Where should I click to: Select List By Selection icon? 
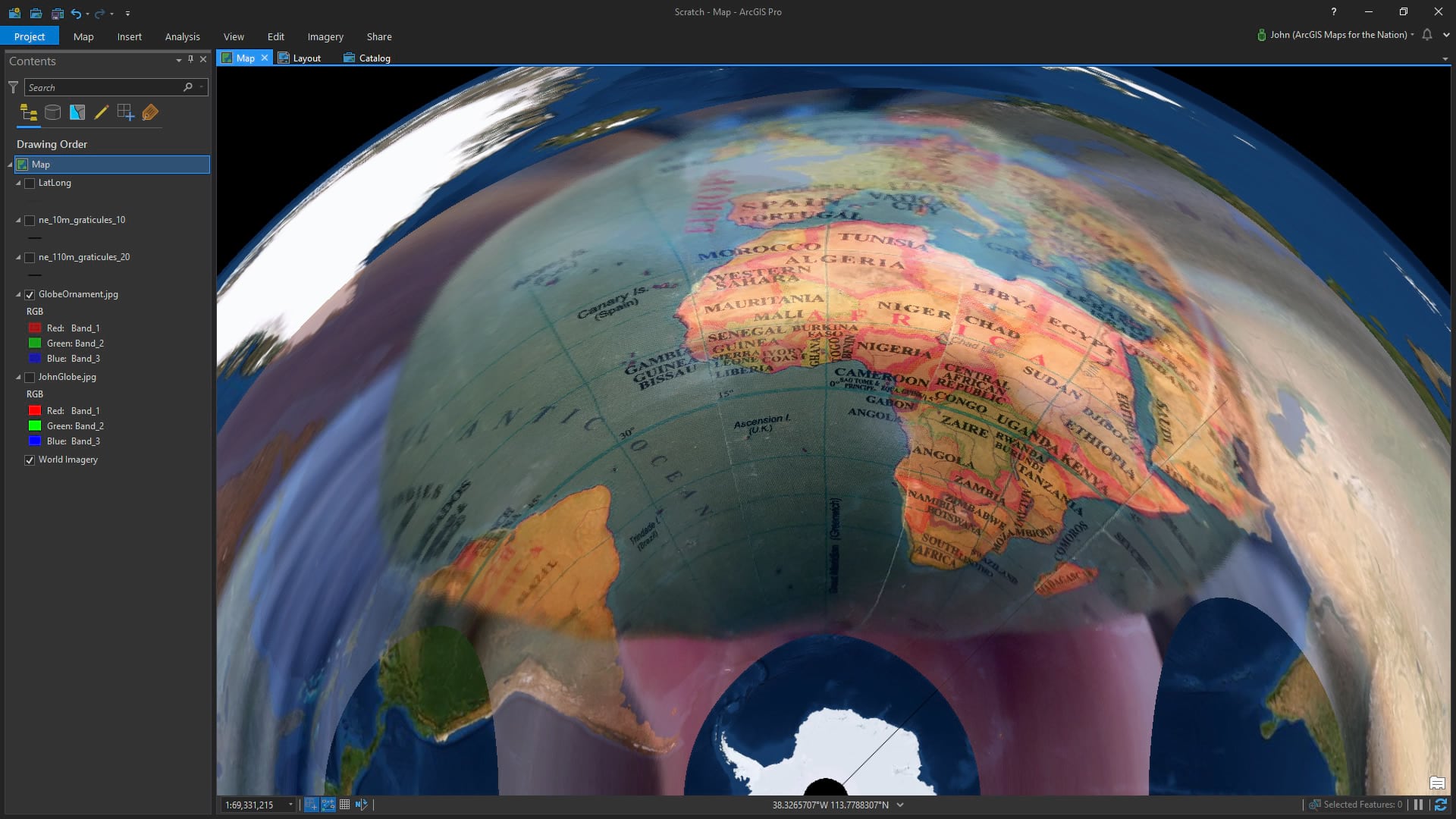click(77, 113)
